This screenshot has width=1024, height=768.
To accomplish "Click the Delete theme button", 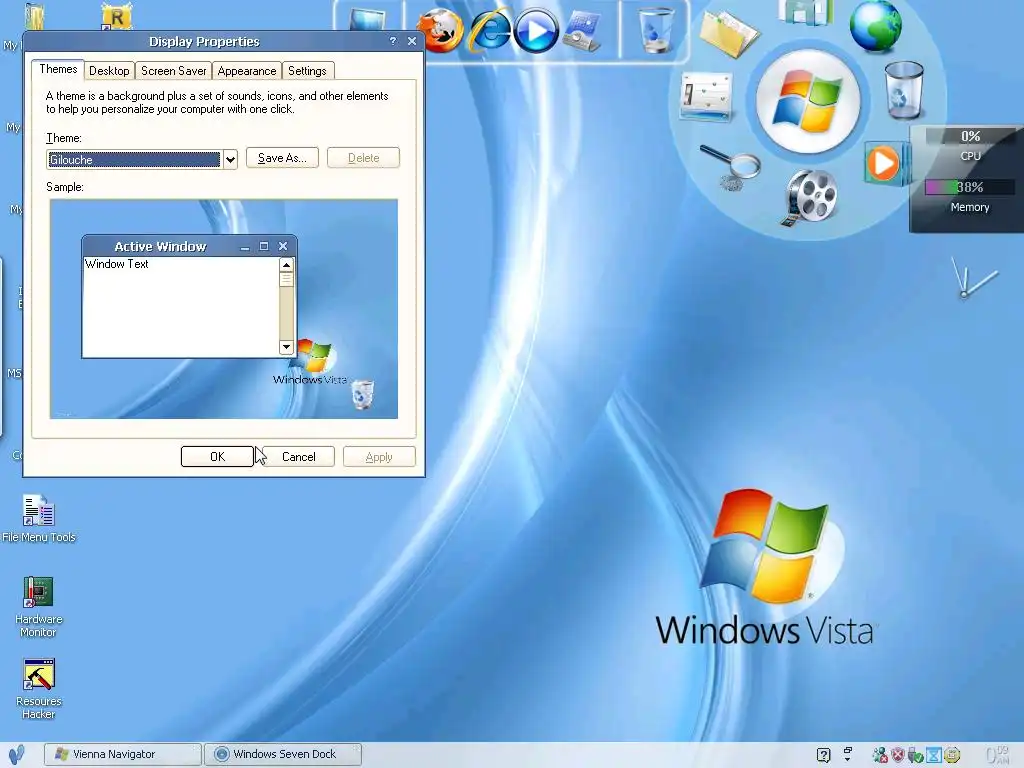I will (363, 157).
